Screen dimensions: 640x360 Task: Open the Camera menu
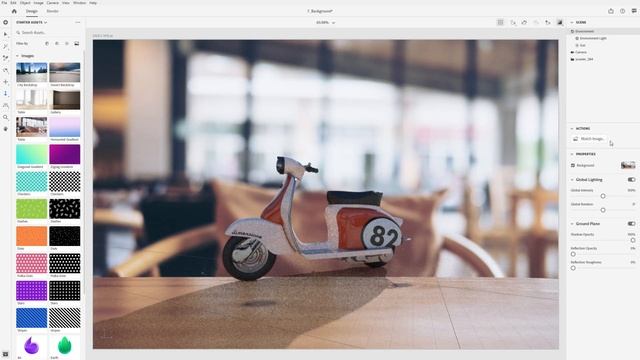tap(53, 3)
